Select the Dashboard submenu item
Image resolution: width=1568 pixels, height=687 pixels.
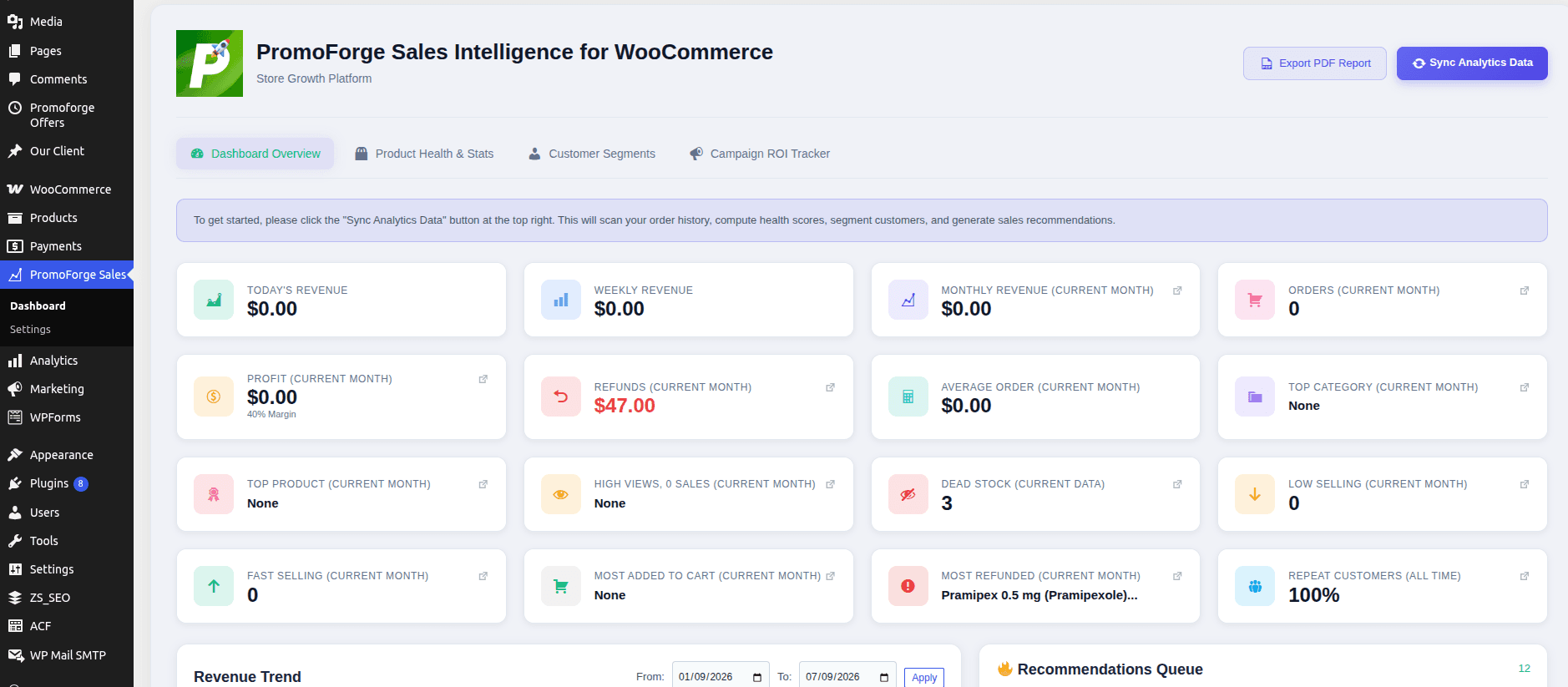click(67, 306)
